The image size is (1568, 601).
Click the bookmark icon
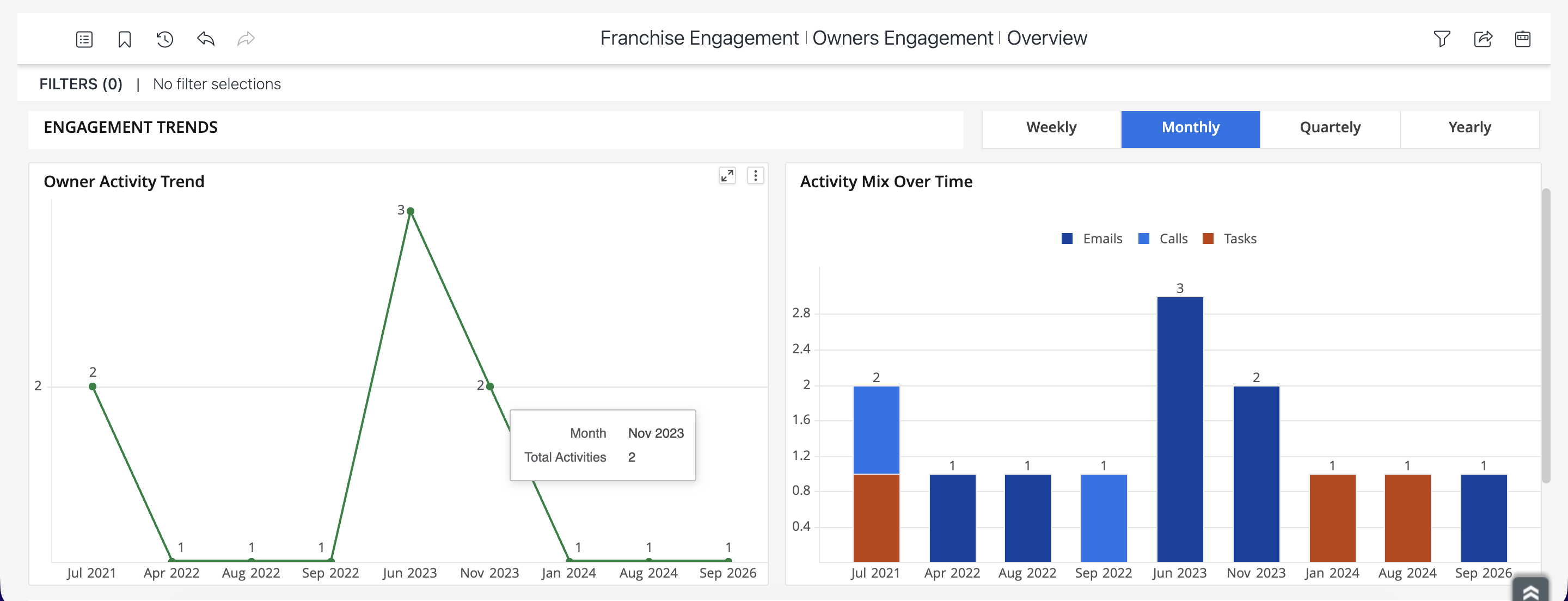point(124,40)
